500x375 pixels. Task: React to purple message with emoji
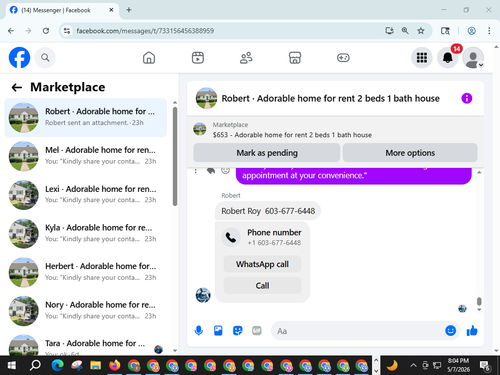tap(226, 171)
